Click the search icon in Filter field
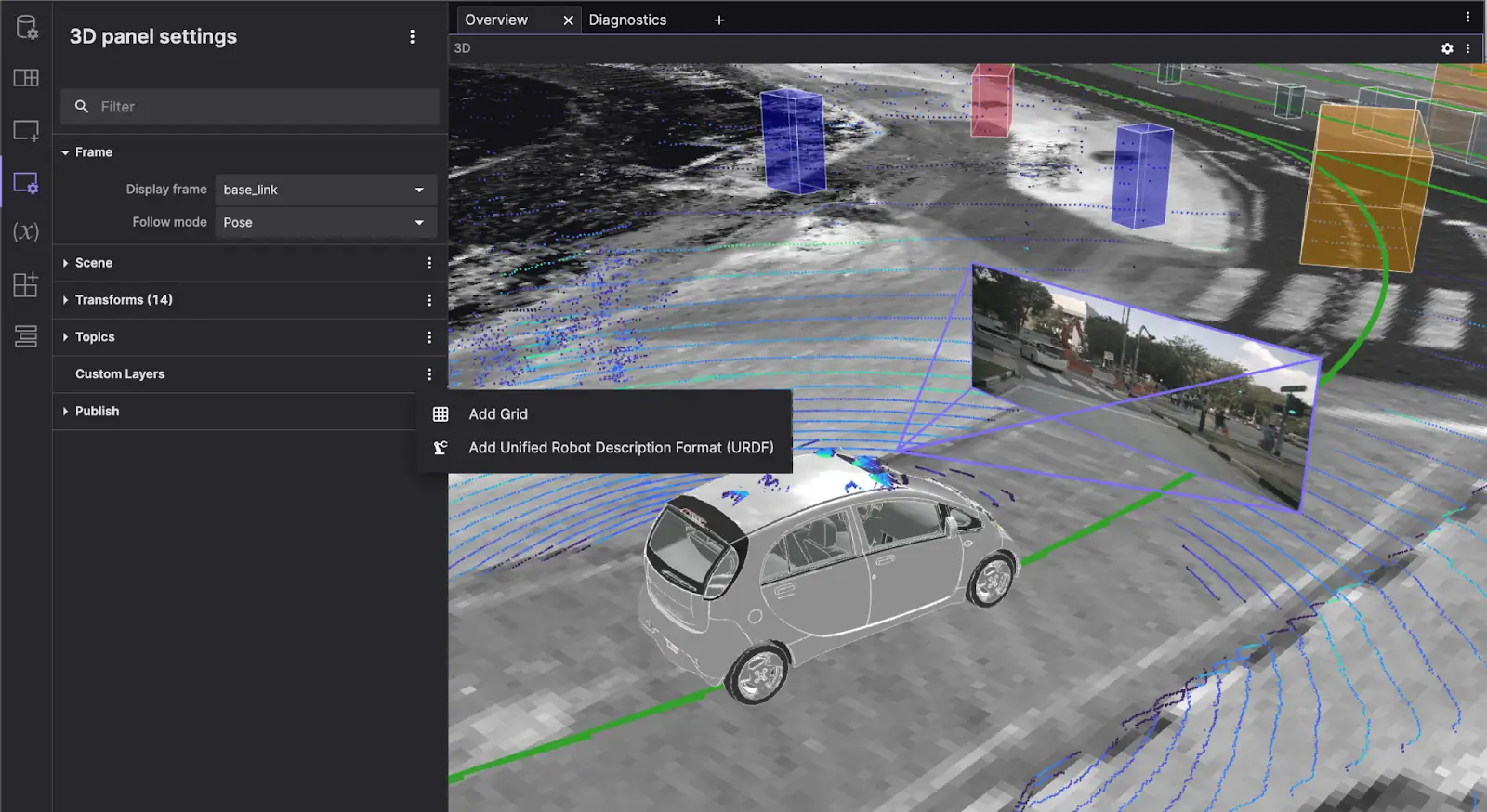The width and height of the screenshot is (1487, 812). pos(82,107)
